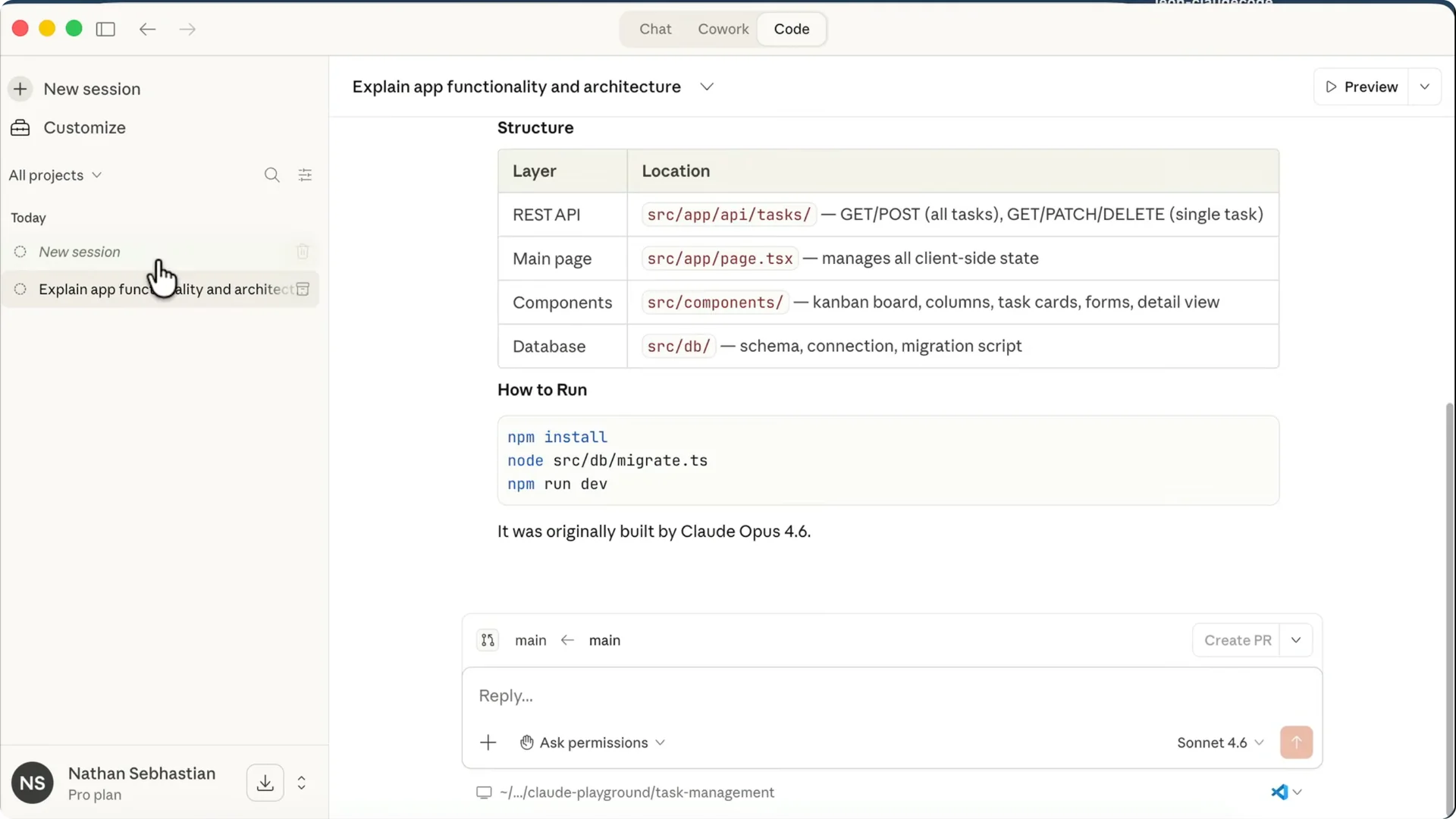Click the git branch compare icon

click(488, 640)
